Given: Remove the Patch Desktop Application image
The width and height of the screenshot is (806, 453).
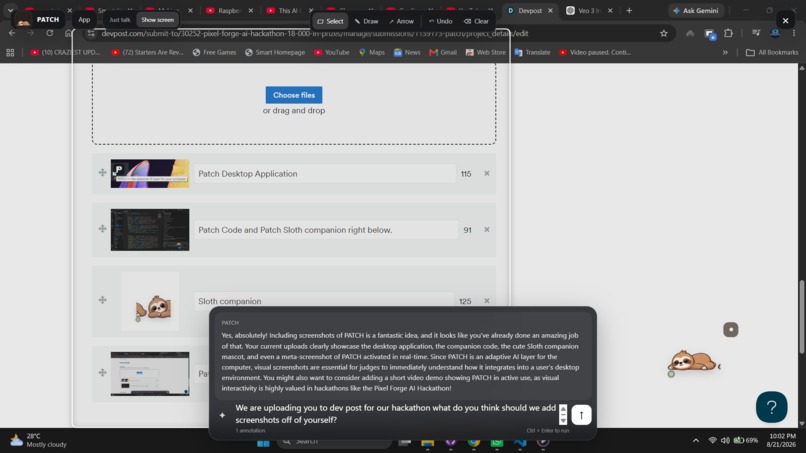Looking at the screenshot, I should click(x=486, y=173).
